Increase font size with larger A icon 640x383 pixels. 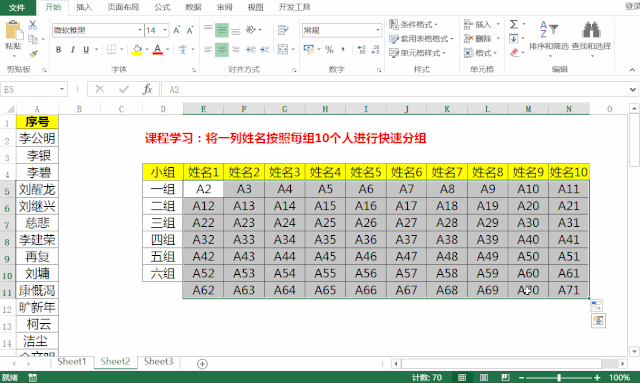point(177,30)
